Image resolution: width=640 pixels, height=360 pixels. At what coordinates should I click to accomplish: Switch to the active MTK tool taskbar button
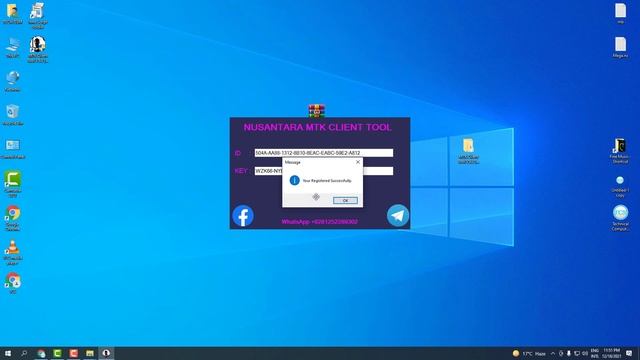106,353
